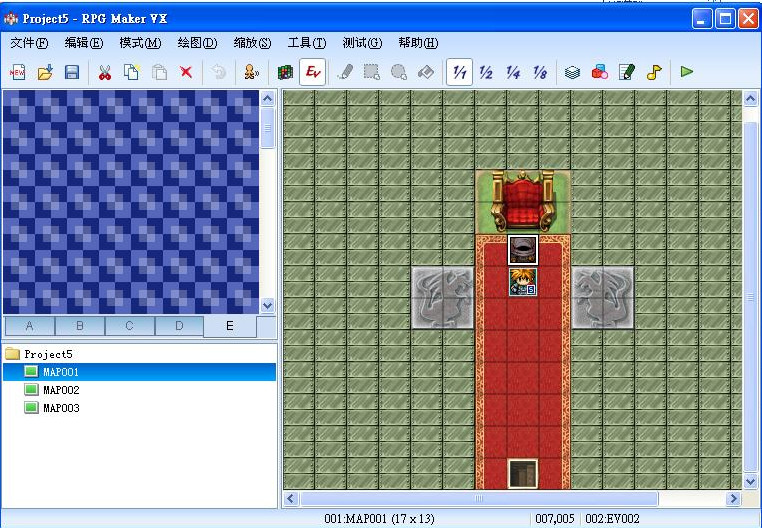Set zoom scale to 1/1
Image resolution: width=762 pixels, height=528 pixels.
click(x=459, y=72)
